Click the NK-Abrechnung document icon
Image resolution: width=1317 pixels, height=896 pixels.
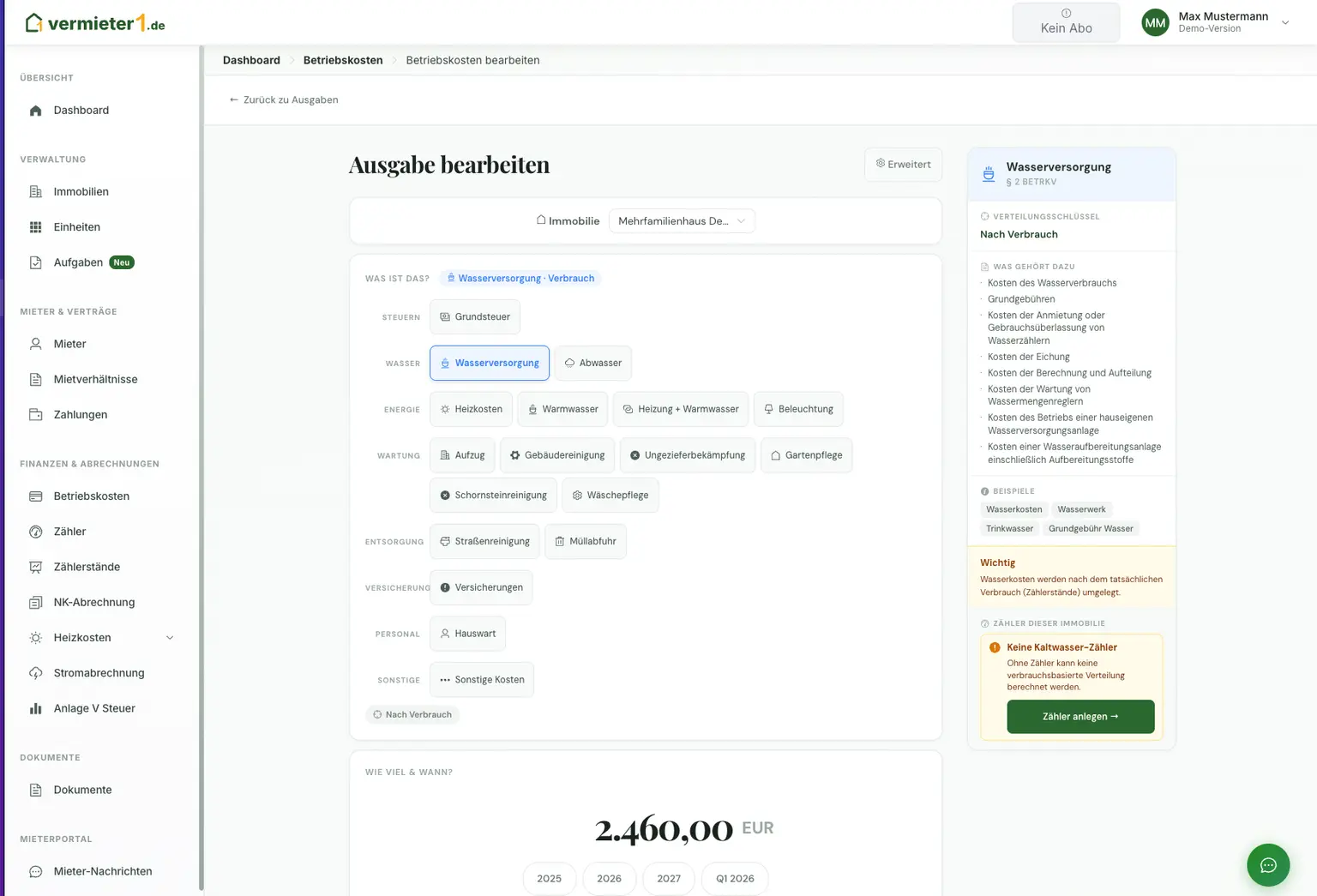click(x=35, y=603)
